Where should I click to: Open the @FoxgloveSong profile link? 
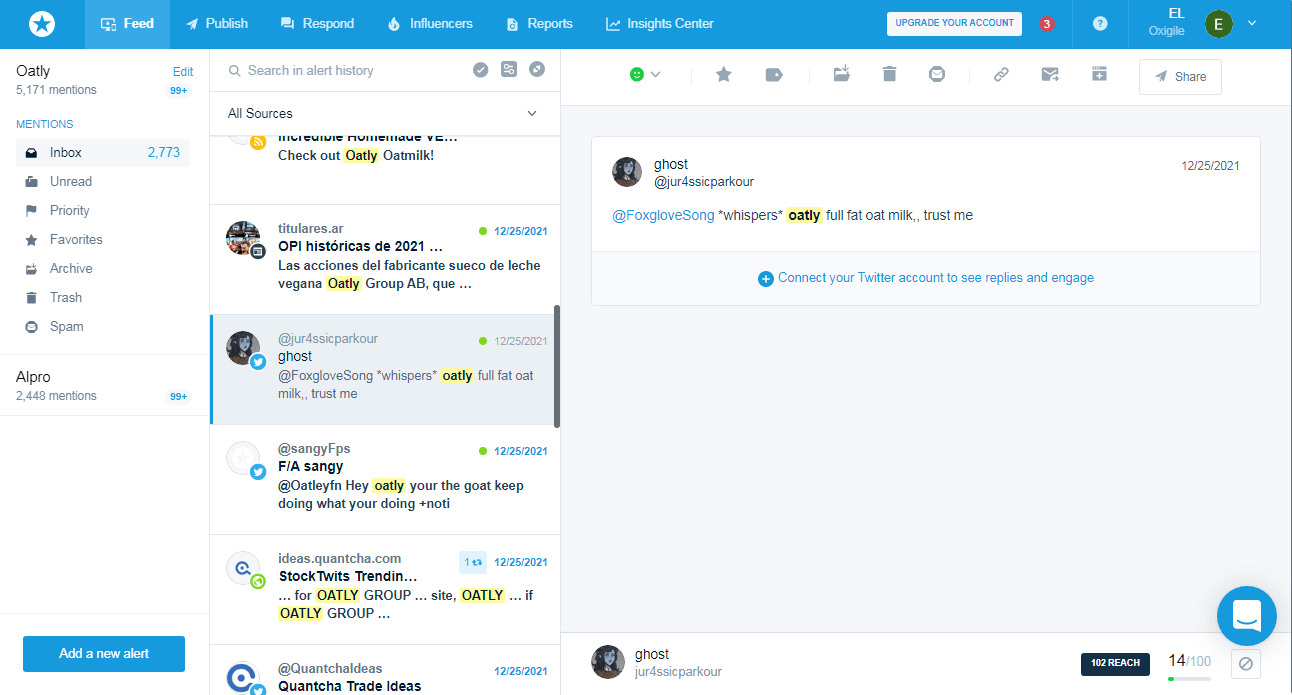pyautogui.click(x=664, y=215)
